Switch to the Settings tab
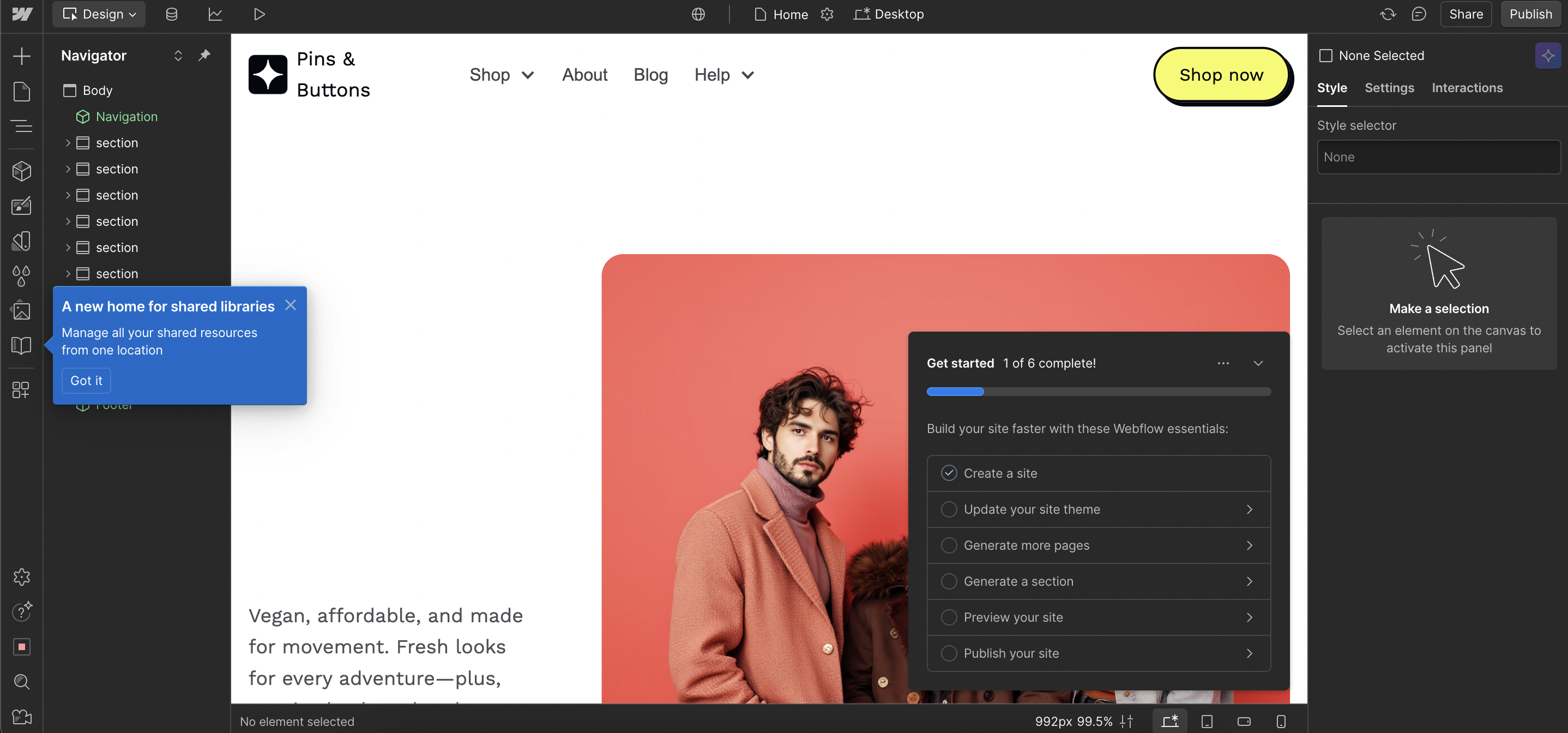Viewport: 1568px width, 733px height. pyautogui.click(x=1389, y=88)
